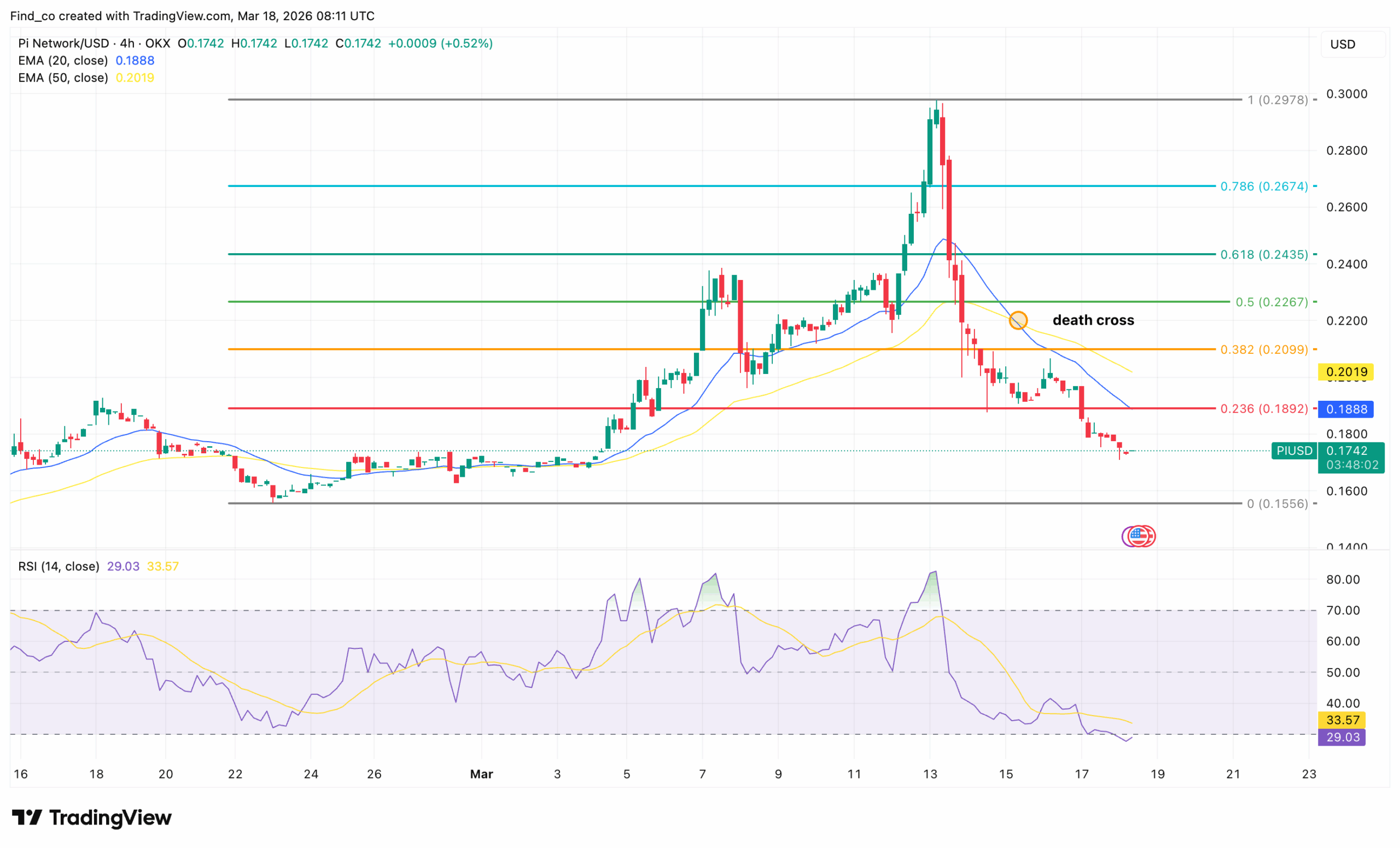Image resolution: width=1400 pixels, height=848 pixels.
Task: Click the Fib 0.382 (0.2099) level label
Action: (1264, 349)
